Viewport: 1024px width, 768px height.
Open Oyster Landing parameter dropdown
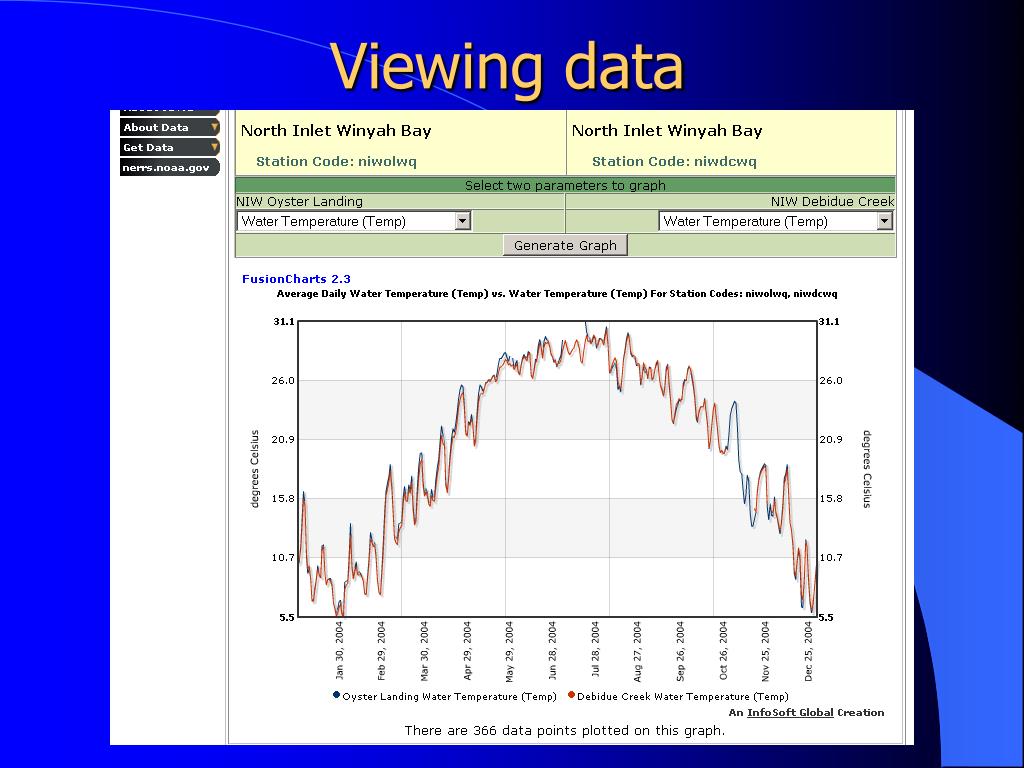coord(354,221)
